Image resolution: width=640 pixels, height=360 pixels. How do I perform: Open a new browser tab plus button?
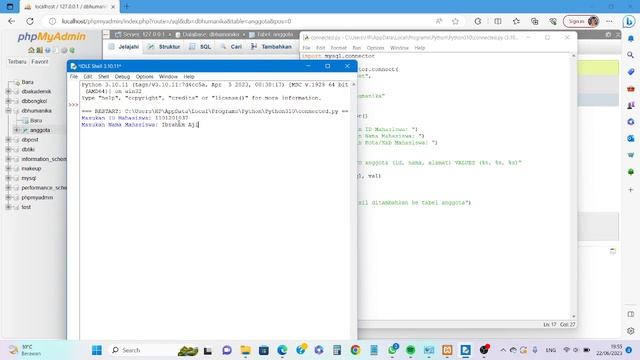click(127, 7)
